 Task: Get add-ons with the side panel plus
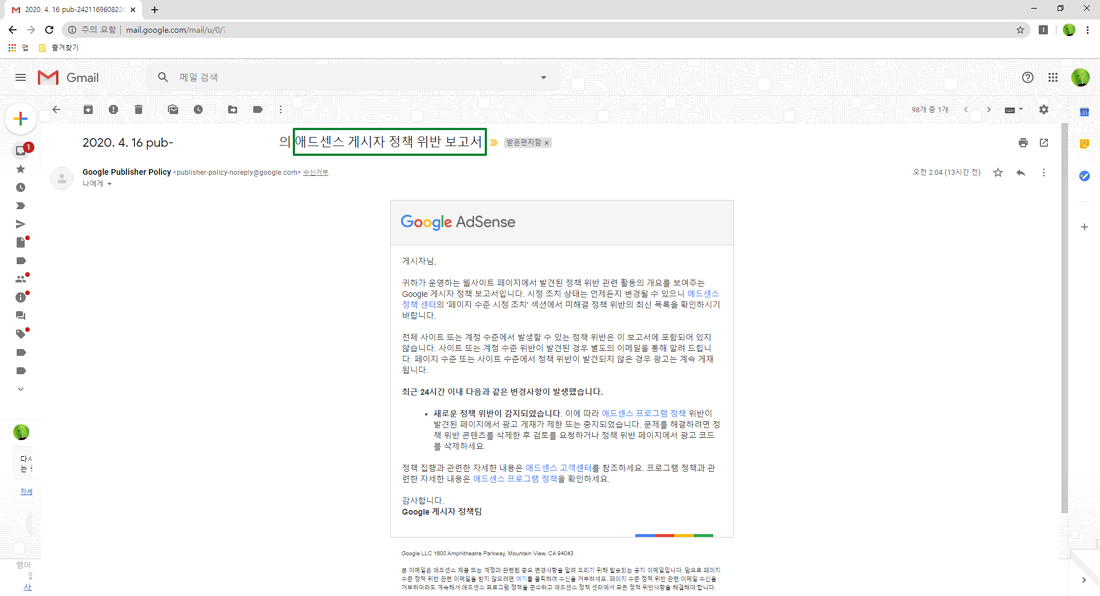[1084, 226]
